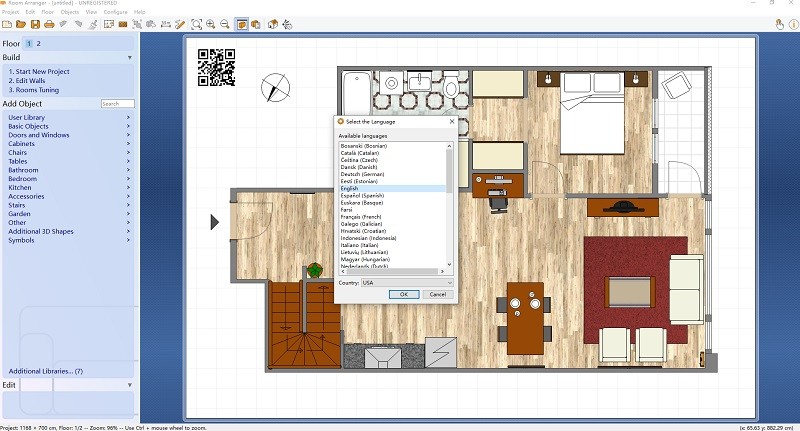Open Additional Libraries (7) link
Viewport: 800px width, 431px height.
46,371
